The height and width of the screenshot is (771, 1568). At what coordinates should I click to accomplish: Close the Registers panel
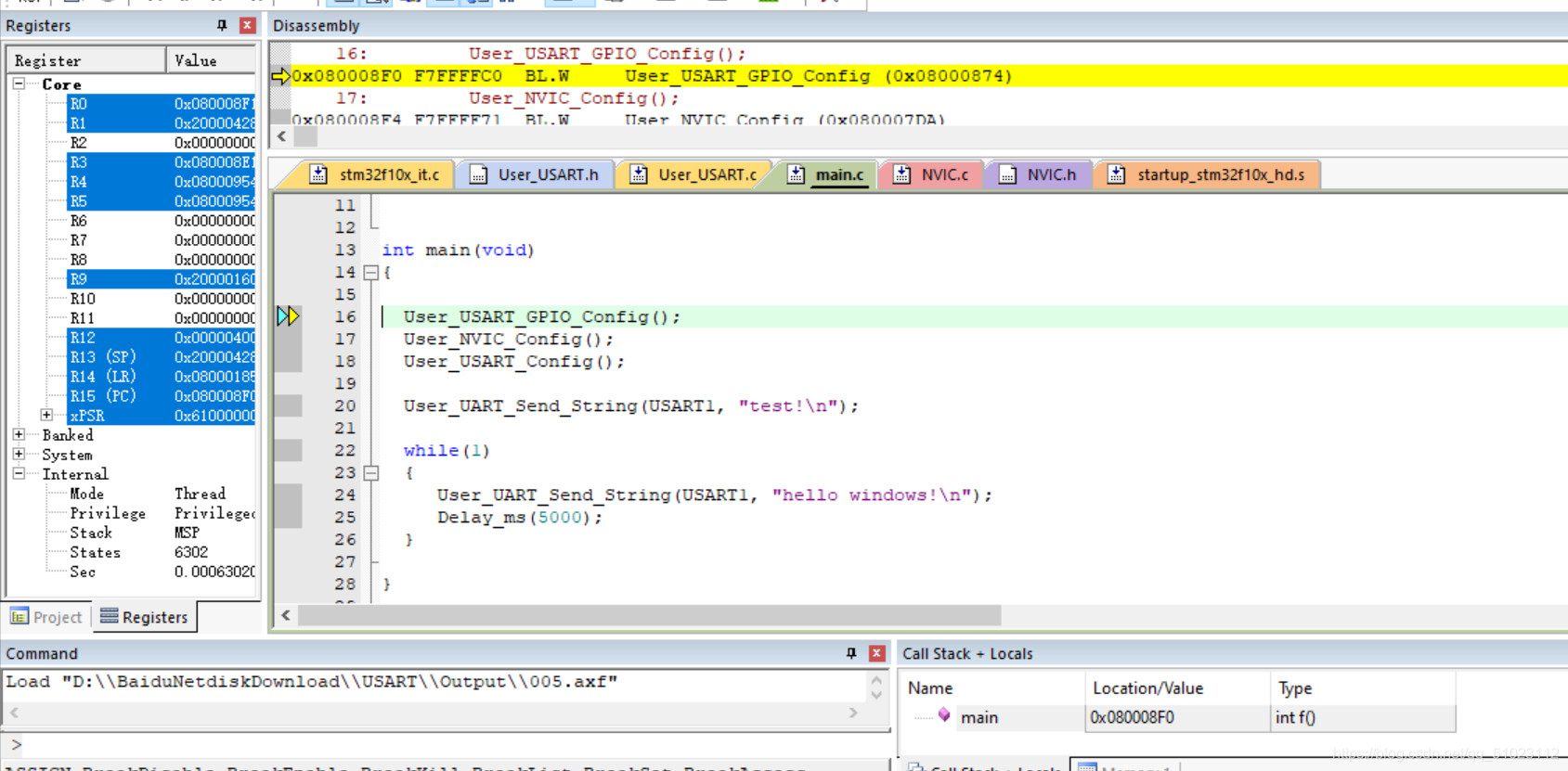tap(247, 25)
